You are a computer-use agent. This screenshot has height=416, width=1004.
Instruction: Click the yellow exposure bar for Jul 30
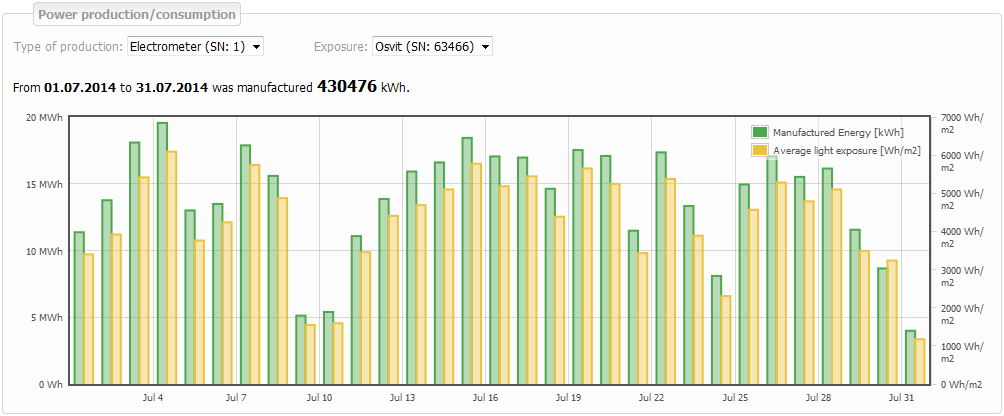pyautogui.click(x=892, y=322)
